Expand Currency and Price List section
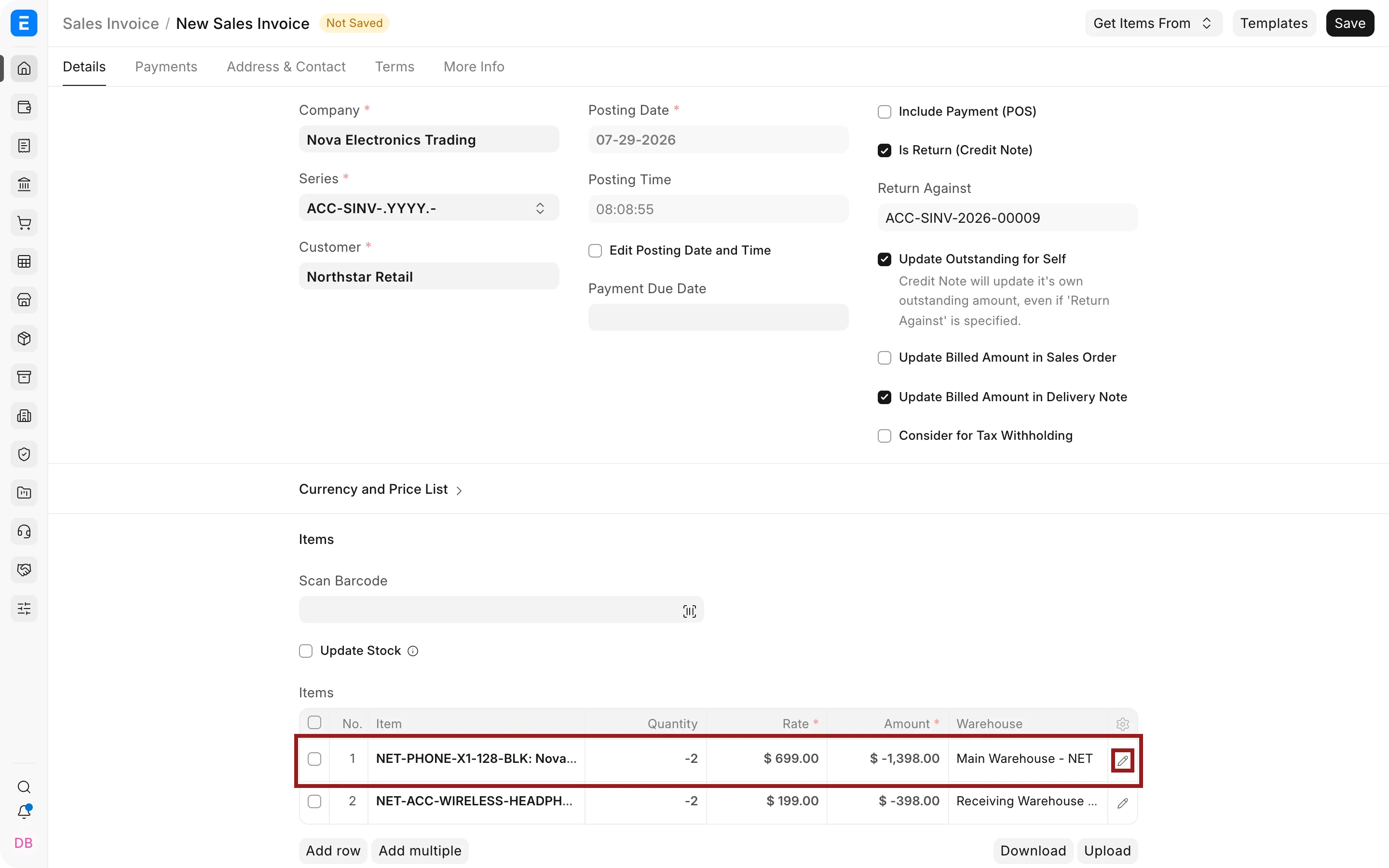Viewport: 1389px width, 868px height. point(381,489)
